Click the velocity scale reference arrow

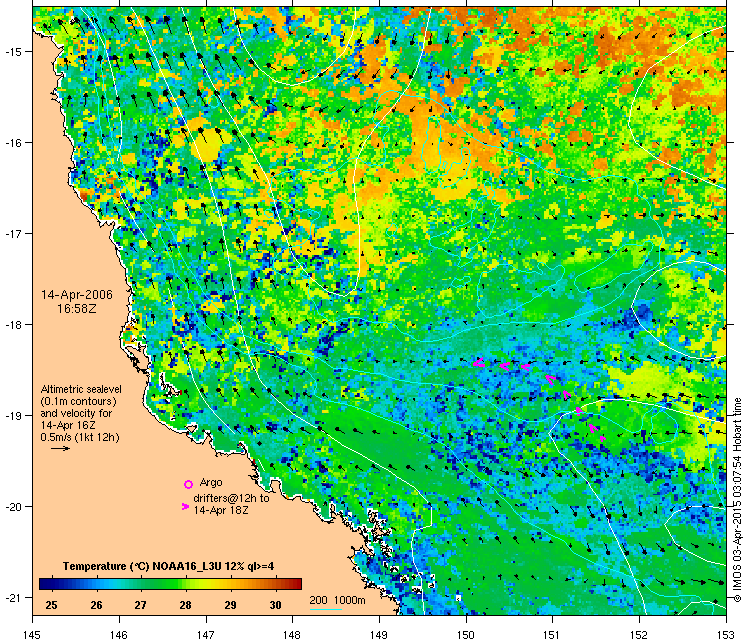[60, 449]
